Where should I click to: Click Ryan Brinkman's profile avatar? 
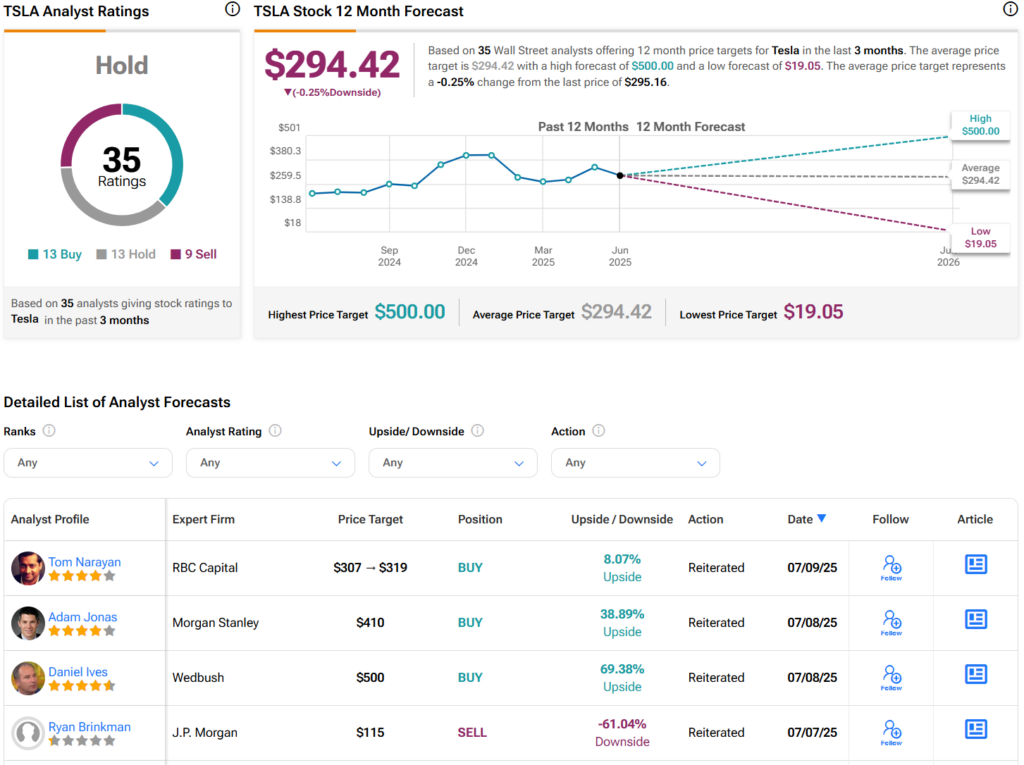coord(27,733)
